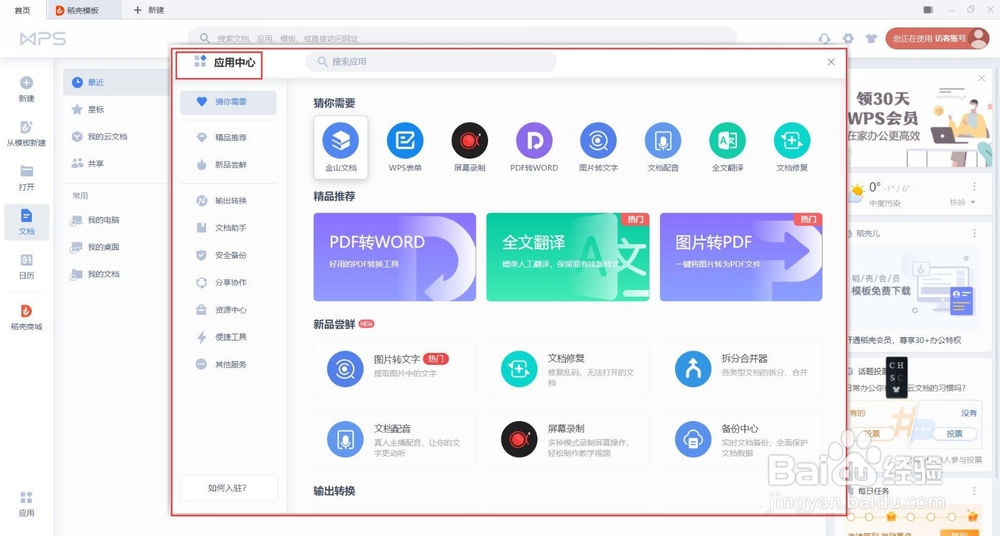
Task: Select 文档 in the WPS left sidebar
Action: pos(26,222)
